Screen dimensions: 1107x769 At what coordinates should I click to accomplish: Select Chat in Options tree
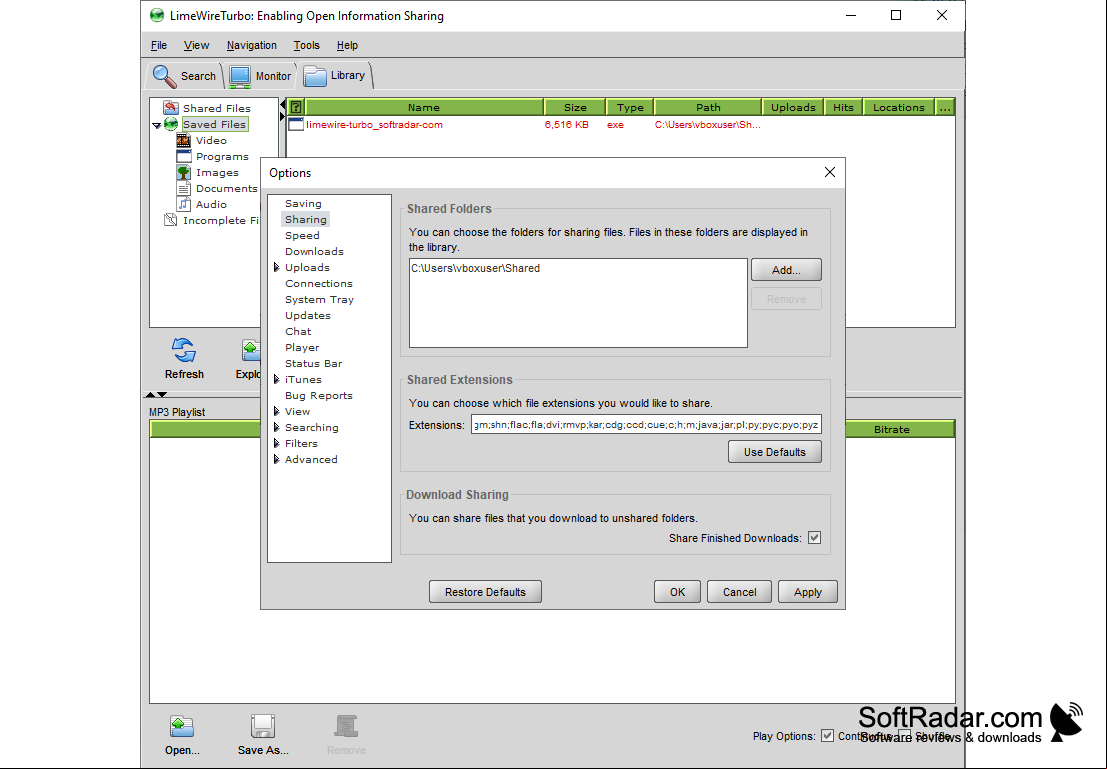click(x=298, y=332)
